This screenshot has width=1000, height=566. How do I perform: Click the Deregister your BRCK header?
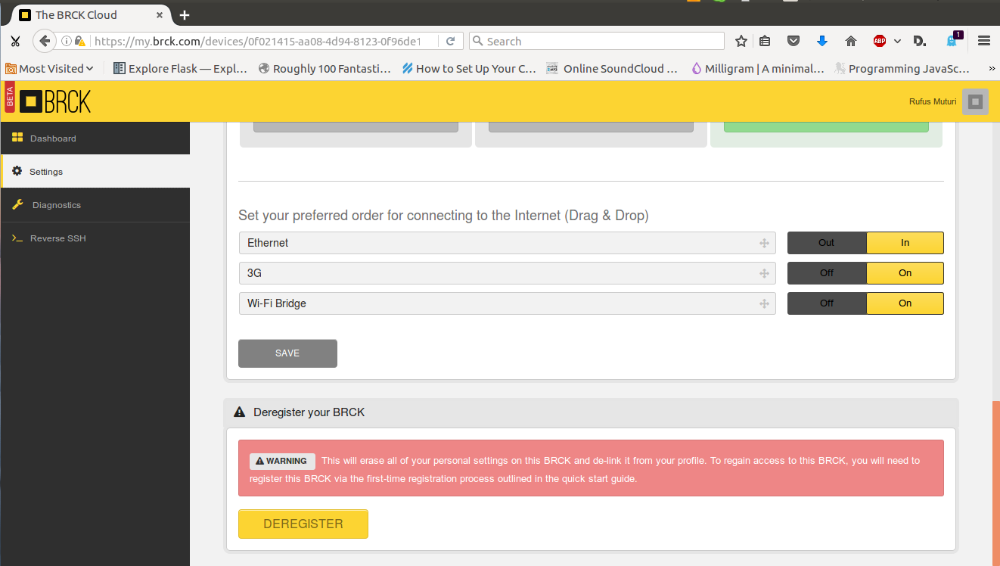click(x=591, y=412)
